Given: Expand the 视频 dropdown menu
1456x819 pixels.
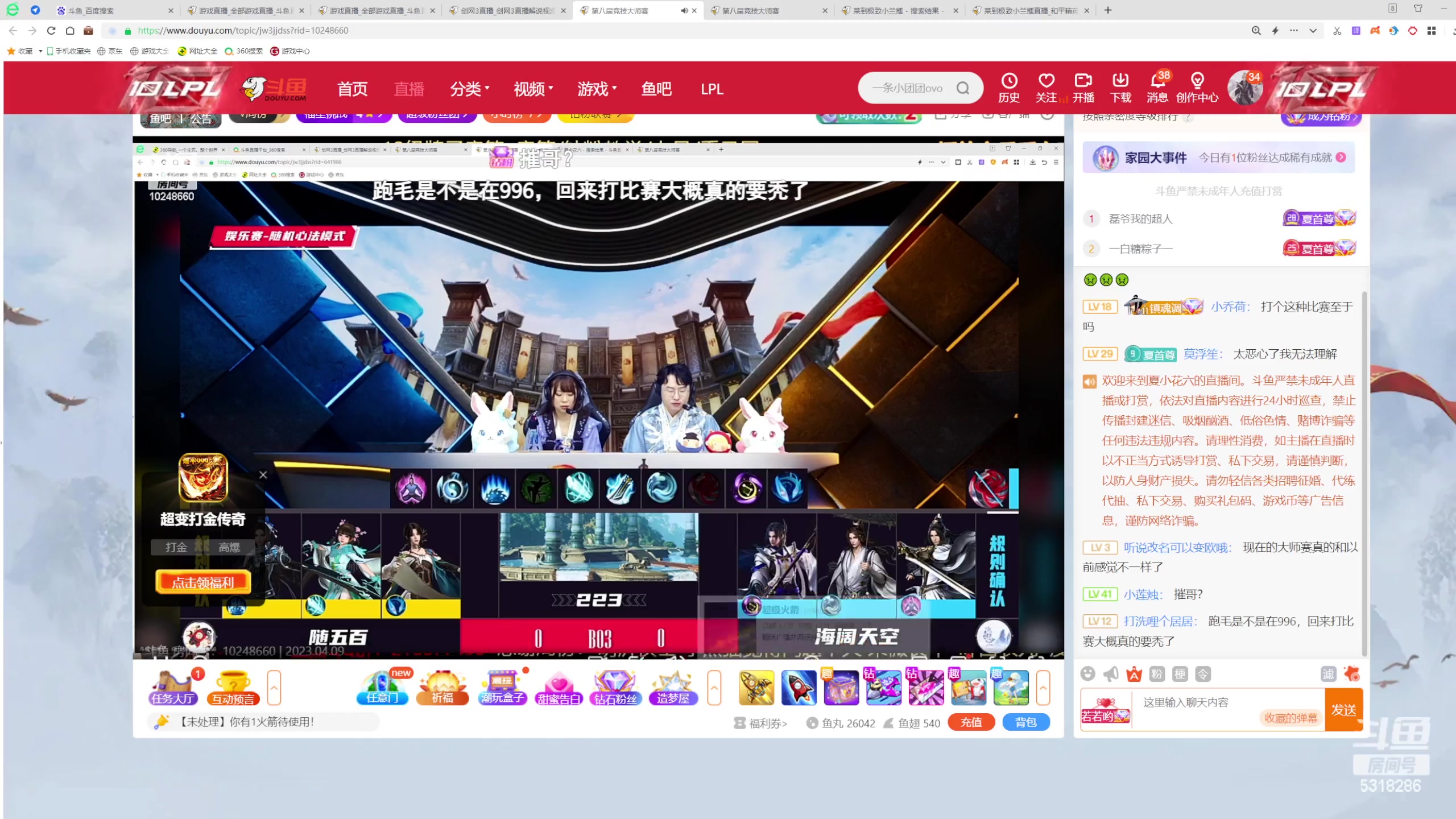Looking at the screenshot, I should point(533,89).
